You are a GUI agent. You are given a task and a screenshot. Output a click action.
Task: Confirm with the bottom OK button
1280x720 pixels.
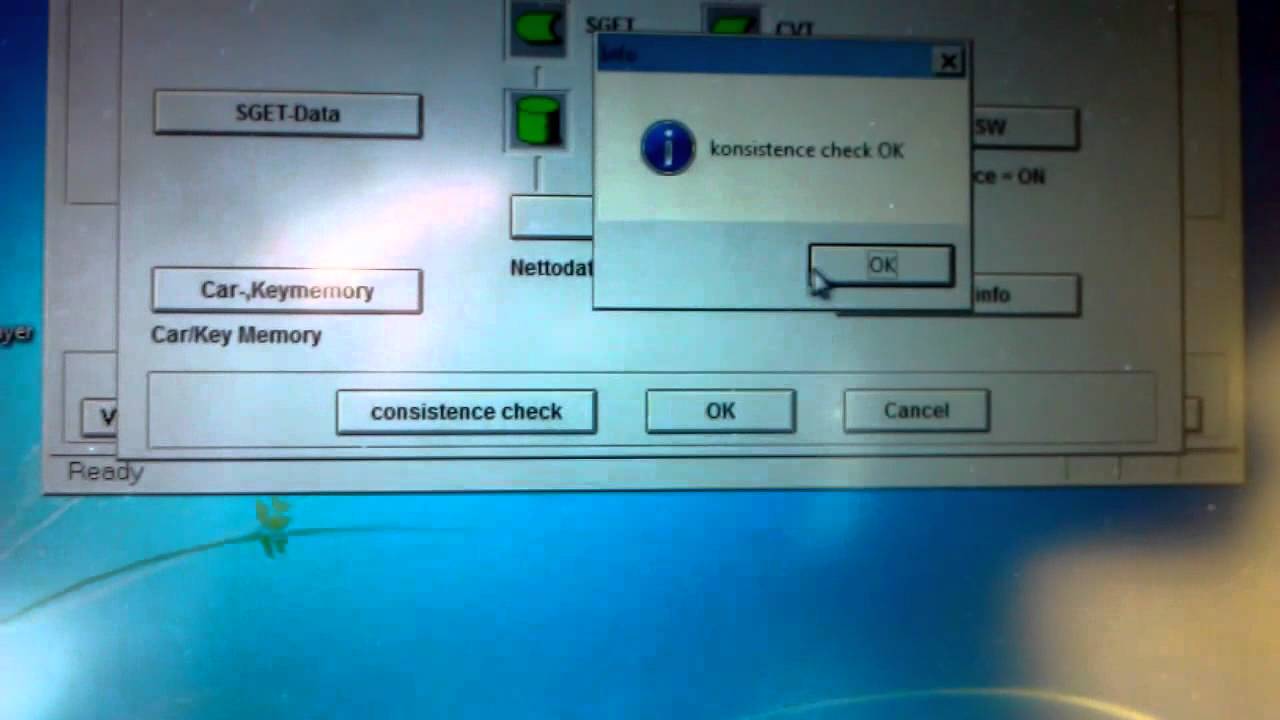pyautogui.click(x=720, y=411)
